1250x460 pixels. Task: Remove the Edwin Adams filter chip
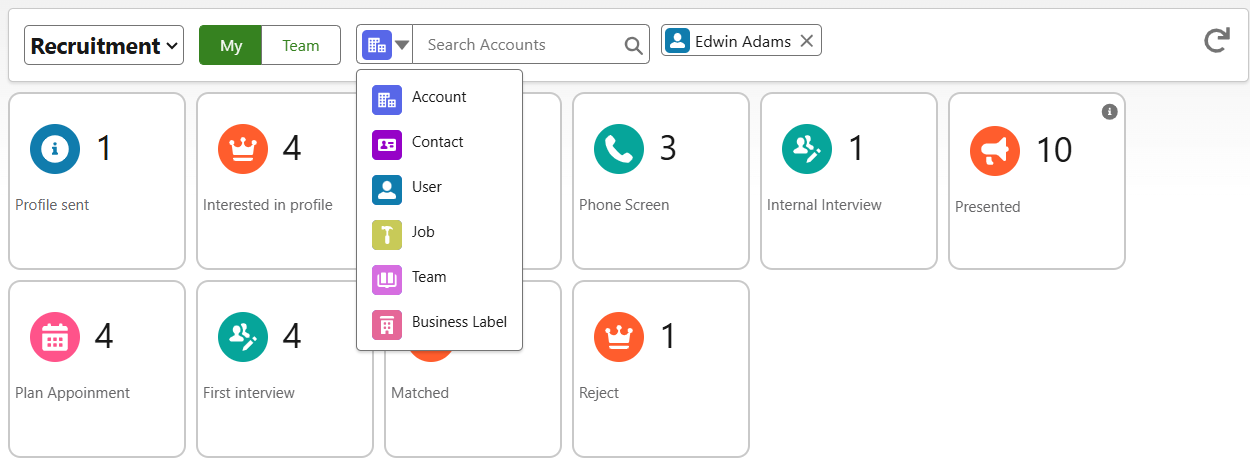click(807, 41)
